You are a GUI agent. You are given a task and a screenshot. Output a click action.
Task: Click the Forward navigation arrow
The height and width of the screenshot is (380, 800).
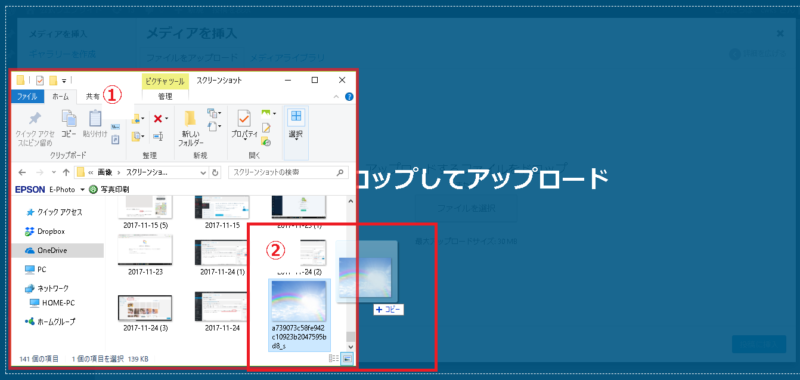pos(40,172)
